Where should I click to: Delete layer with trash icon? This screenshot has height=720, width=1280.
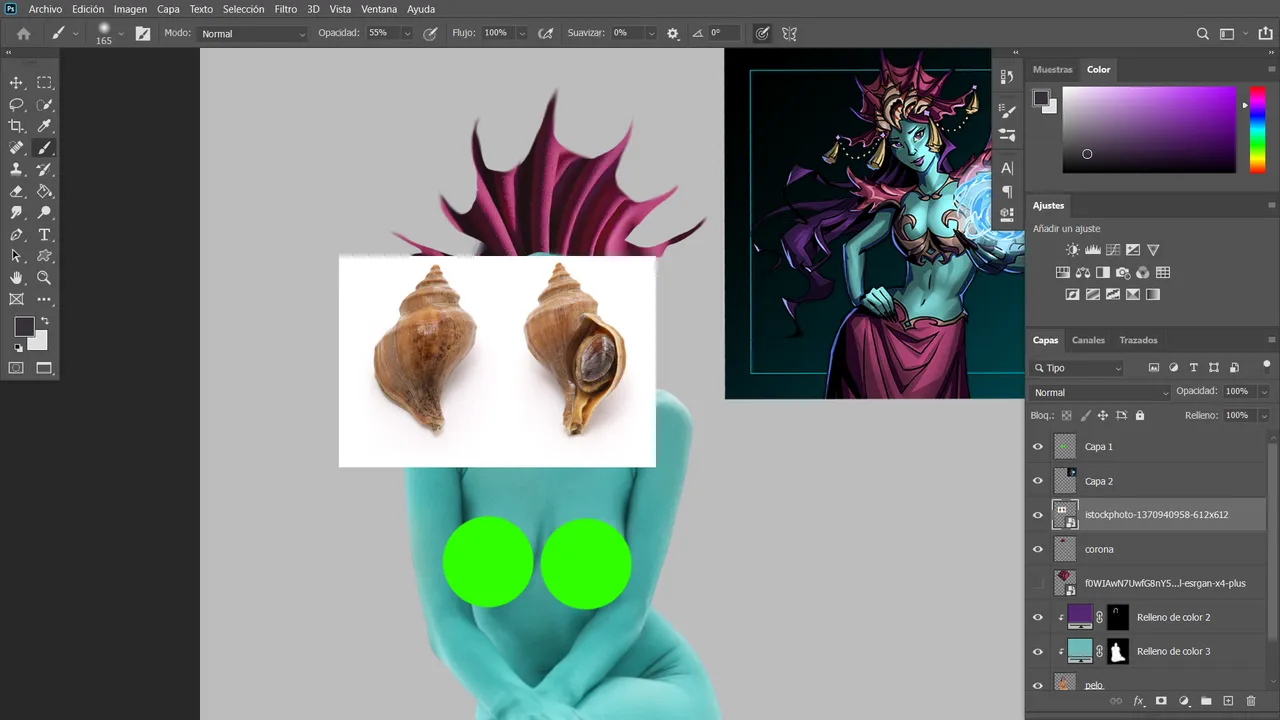pos(1251,701)
